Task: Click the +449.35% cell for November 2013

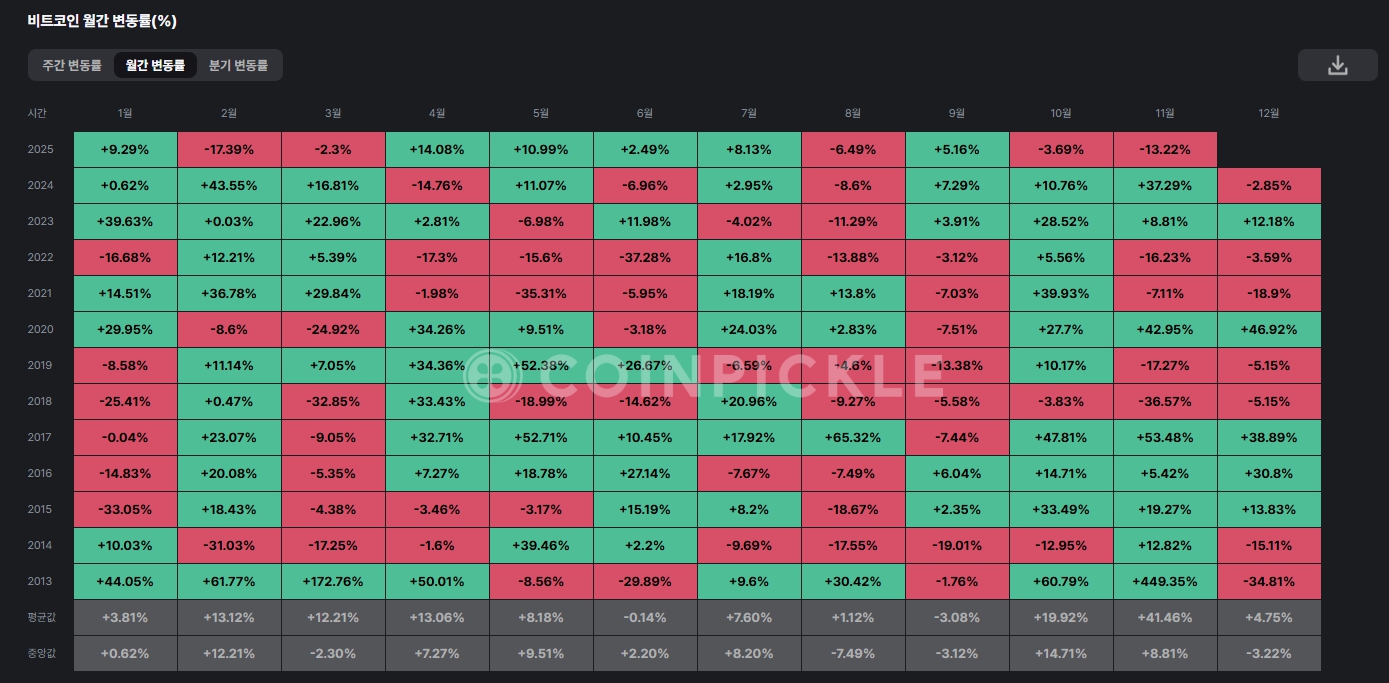Action: (x=1165, y=582)
